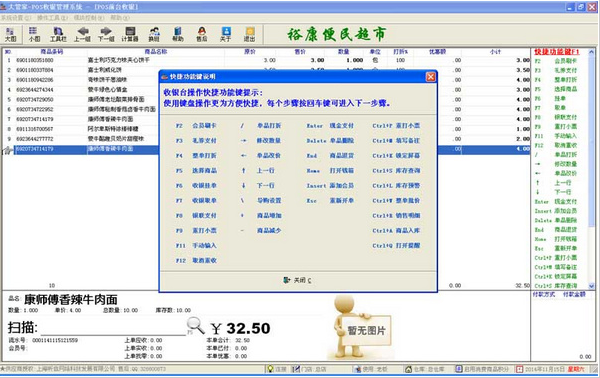This screenshot has width=600, height=378.
Task: Focus the 扫描 barcode input field
Action: pos(113,328)
